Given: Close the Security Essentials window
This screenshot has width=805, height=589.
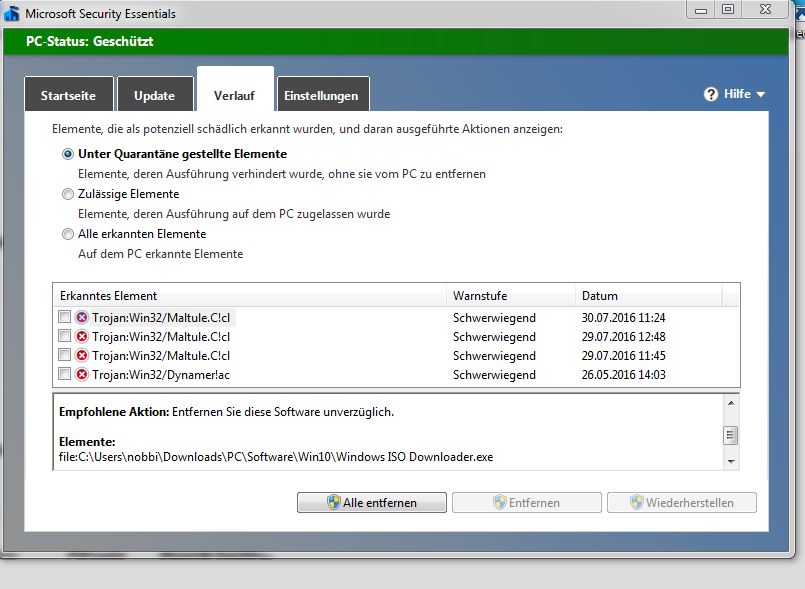Looking at the screenshot, I should [x=765, y=9].
